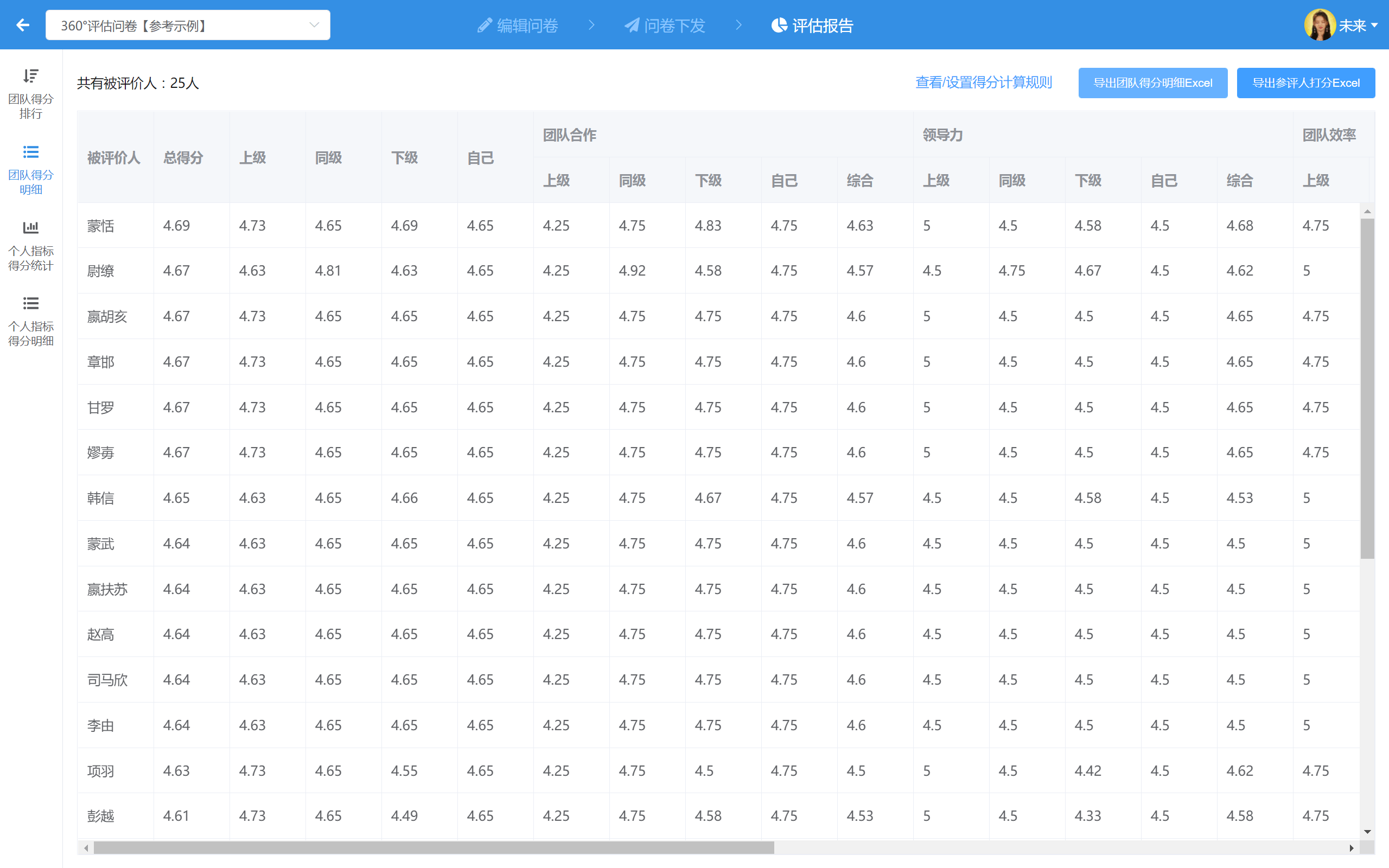Select the 嬴扶苏 row name cell
The width and height of the screenshot is (1389, 868).
(115, 589)
